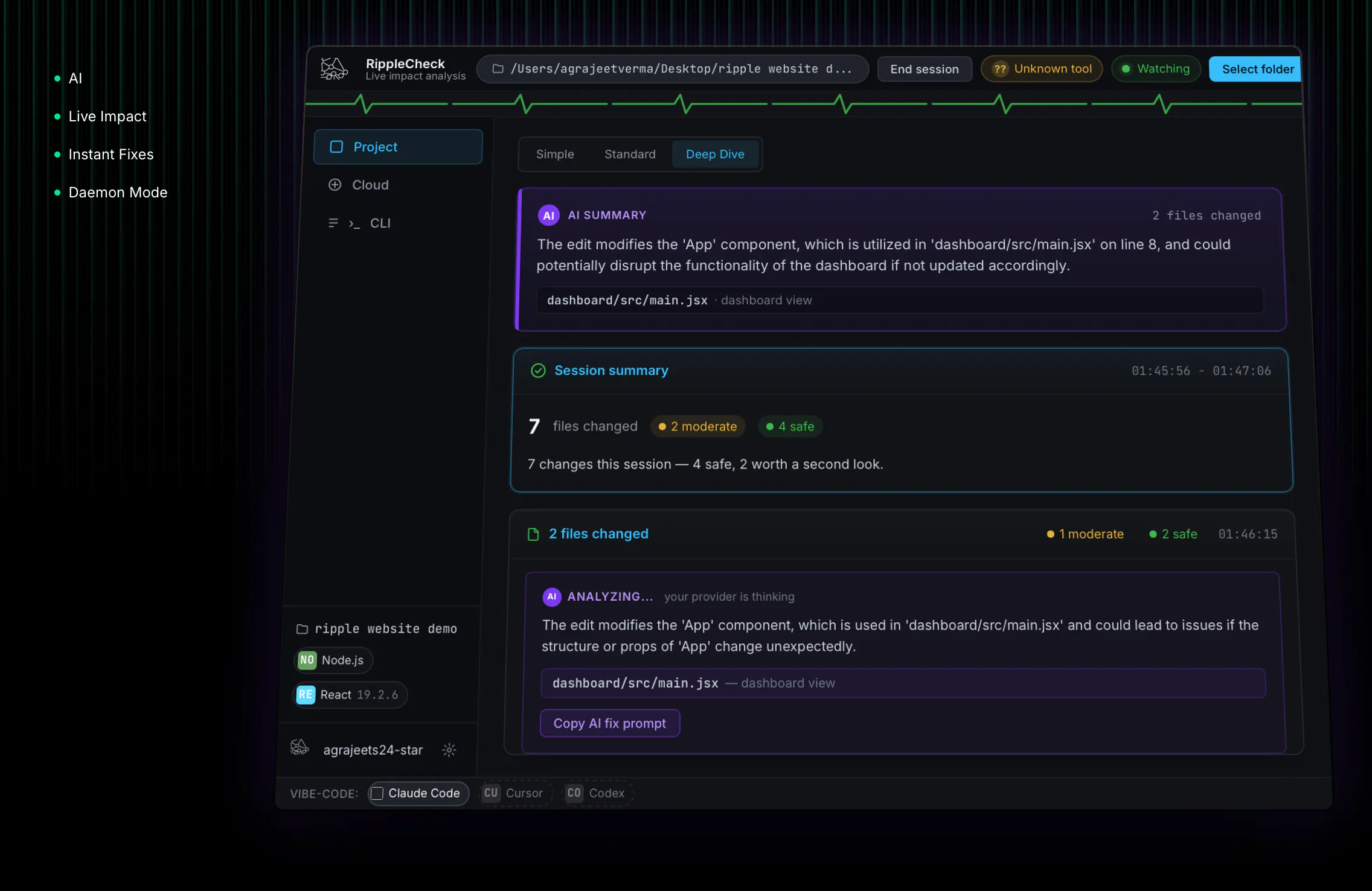Click the RE React badge icon
Screen dimensions: 1372x891
coord(306,695)
